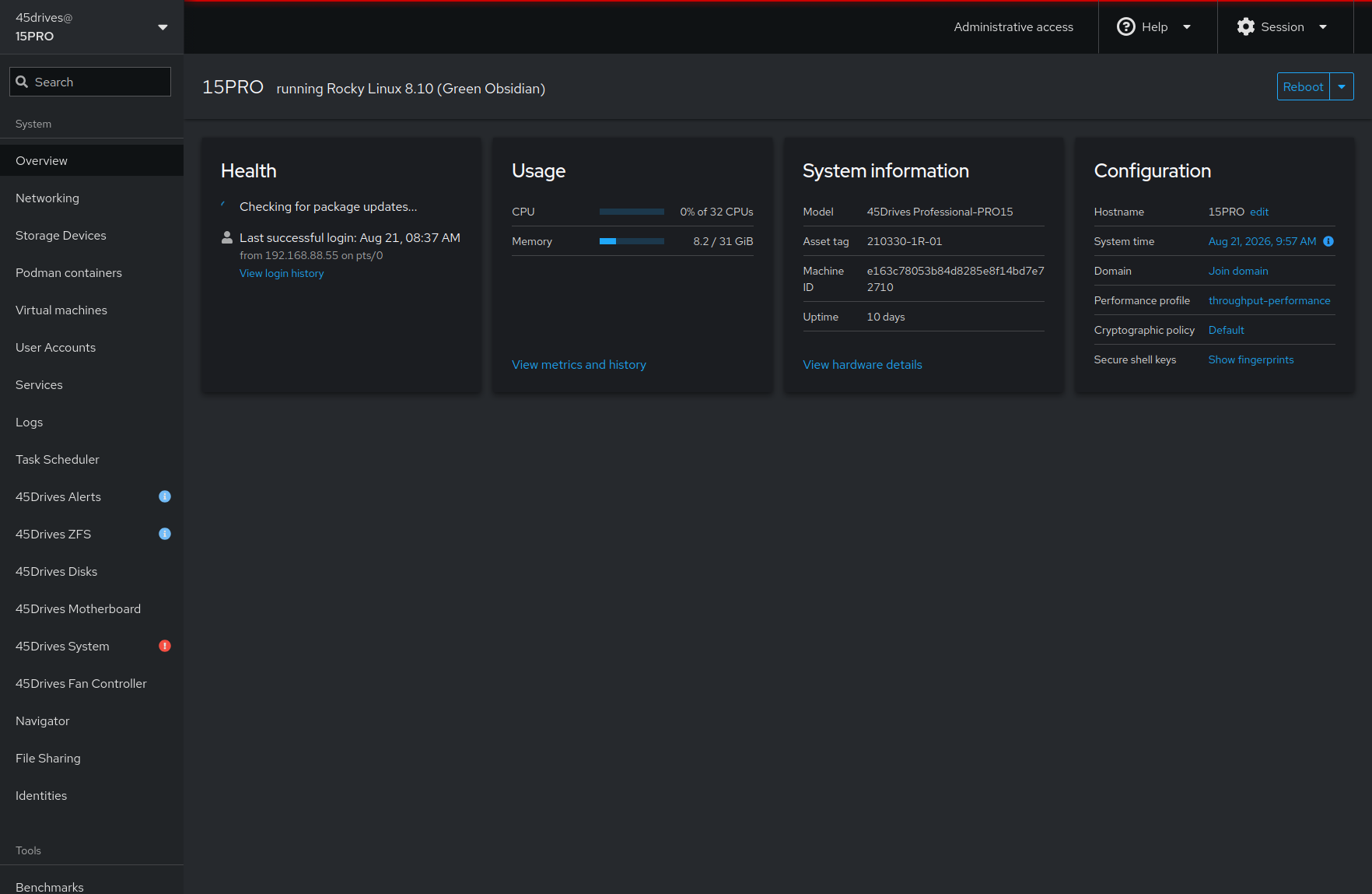Viewport: 1372px width, 894px height.
Task: Open the Reboot options dropdown arrow
Action: 1342,86
